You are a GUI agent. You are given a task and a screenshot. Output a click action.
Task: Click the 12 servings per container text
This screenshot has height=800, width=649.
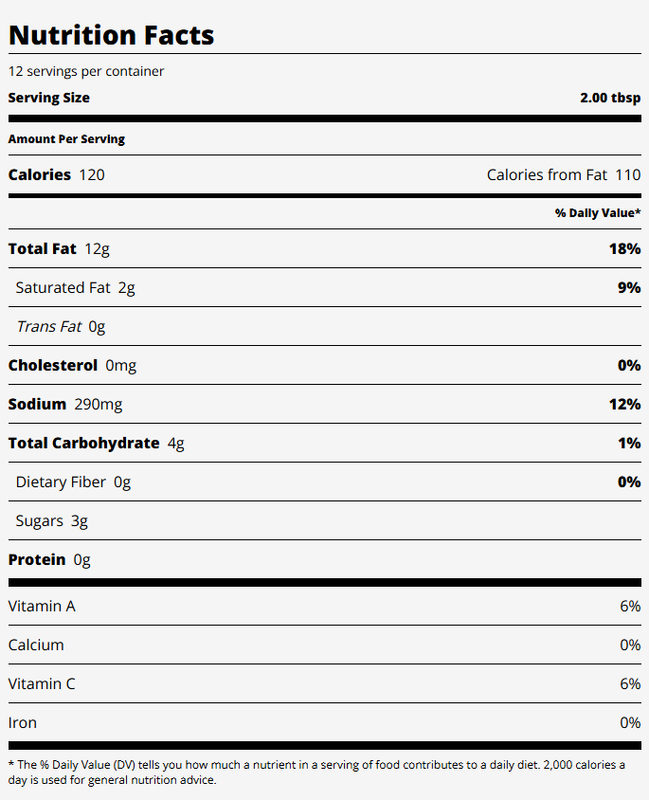pyautogui.click(x=86, y=71)
